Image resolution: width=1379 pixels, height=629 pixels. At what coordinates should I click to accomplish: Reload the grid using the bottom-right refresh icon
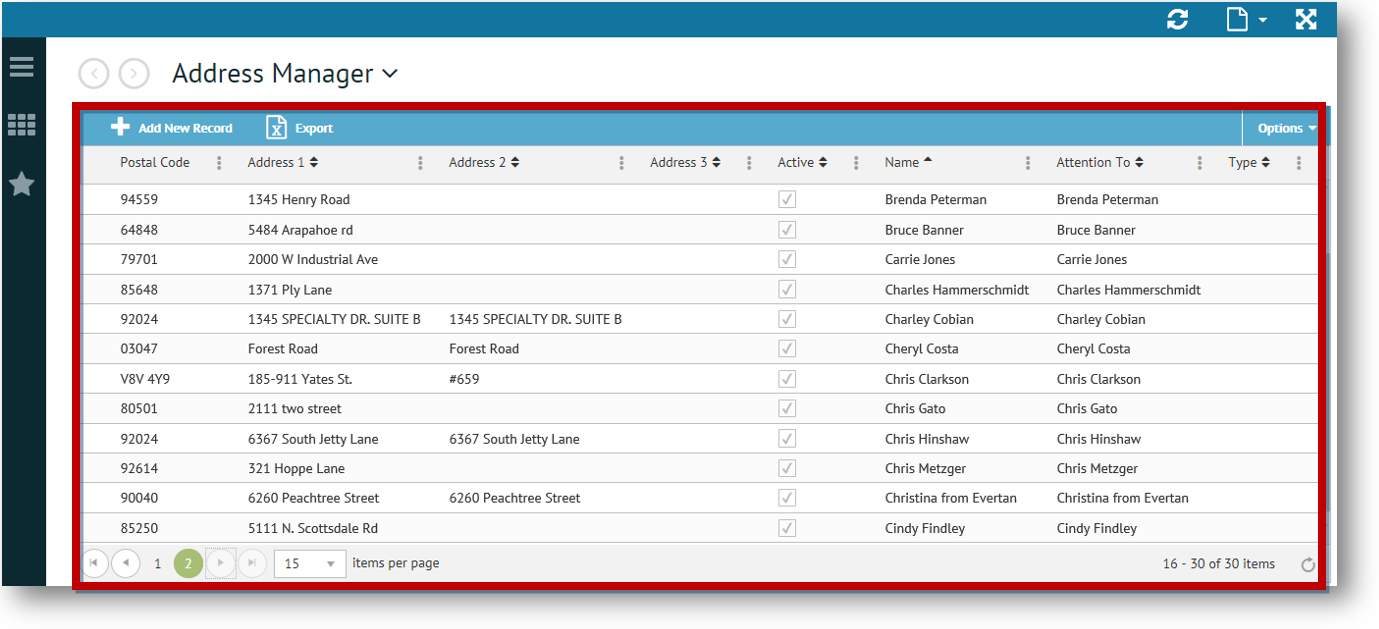coord(1307,565)
